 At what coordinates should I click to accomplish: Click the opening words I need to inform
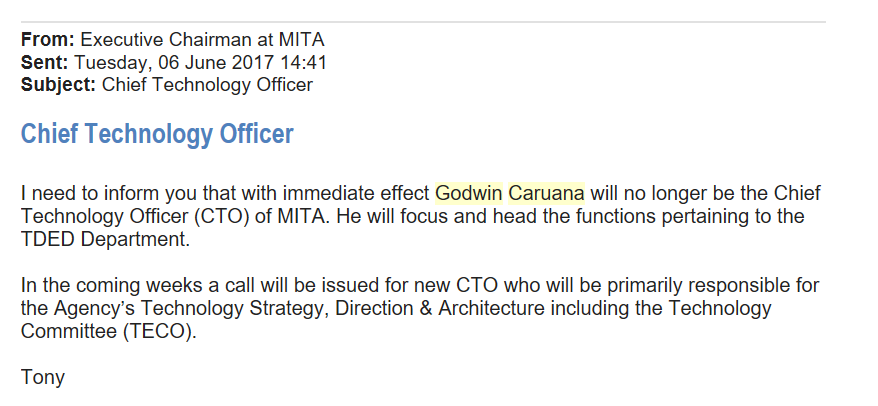pyautogui.click(x=90, y=193)
